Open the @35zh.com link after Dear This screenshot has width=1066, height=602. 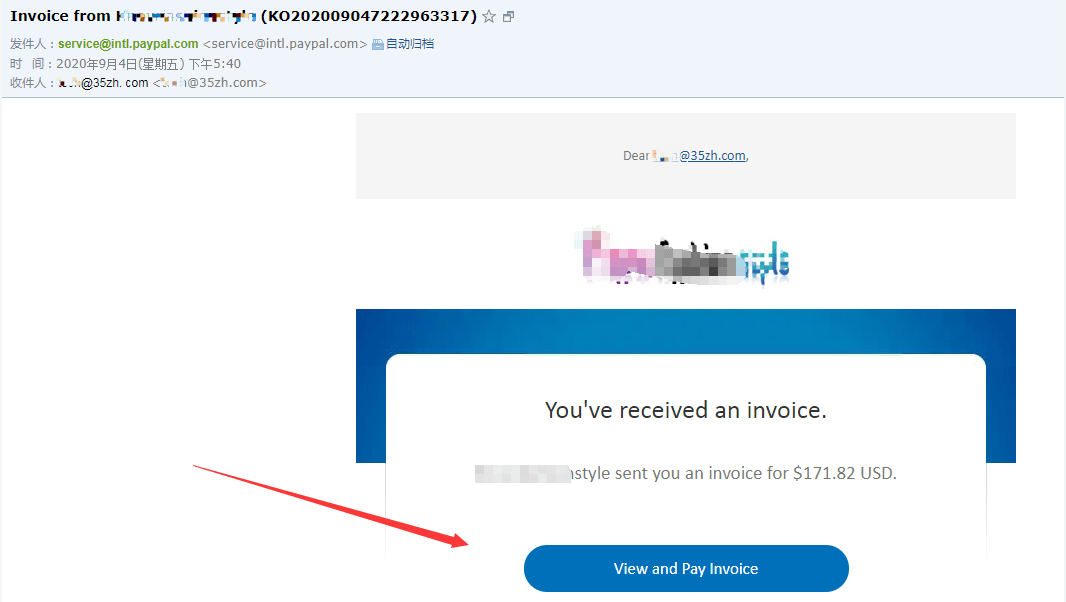point(712,156)
